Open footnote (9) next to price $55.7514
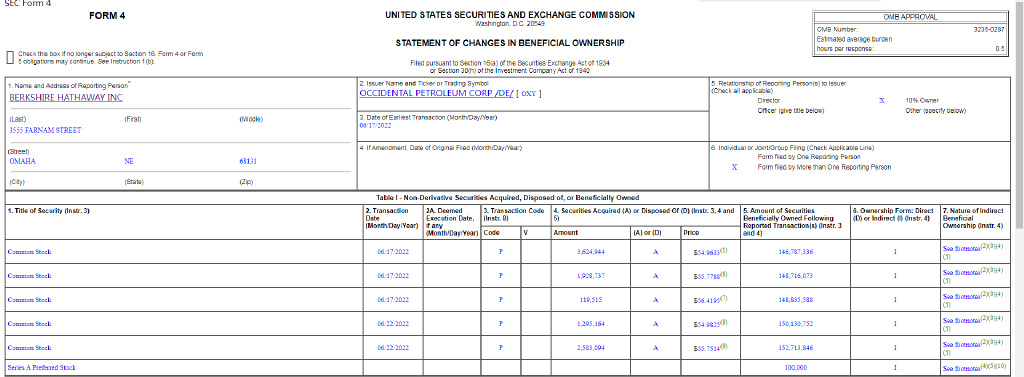Screen dimensions: 1024x377 tap(724, 346)
